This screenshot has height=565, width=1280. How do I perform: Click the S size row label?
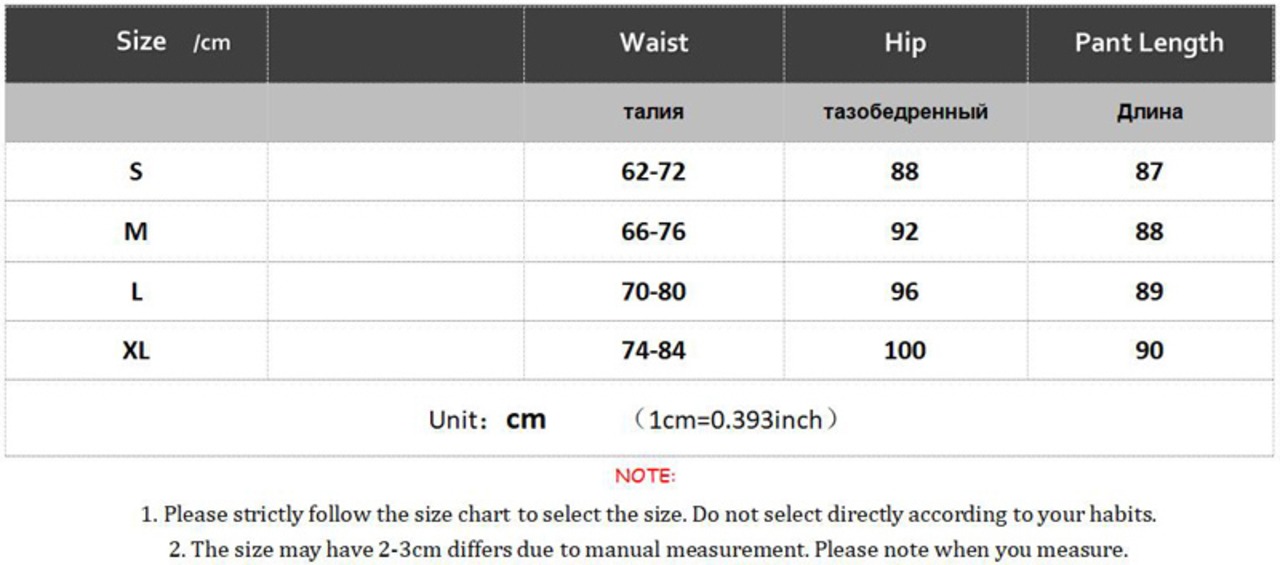tap(136, 171)
